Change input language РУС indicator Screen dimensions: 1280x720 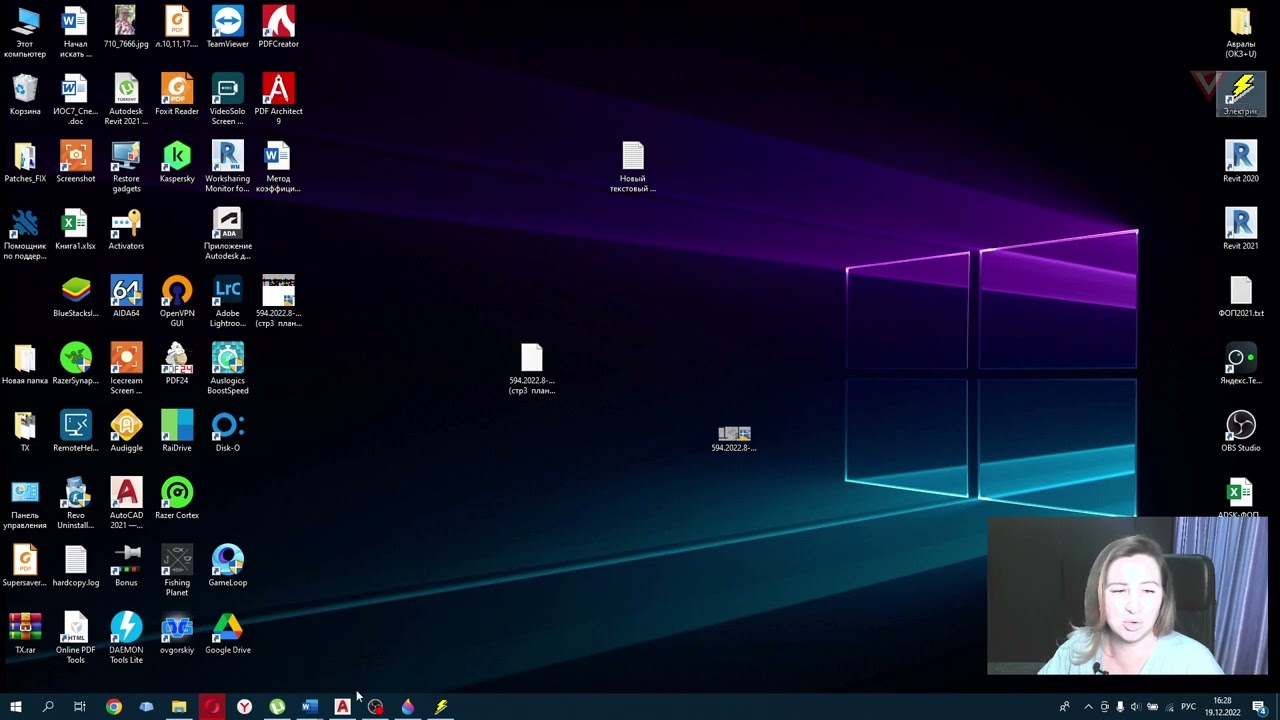1188,707
